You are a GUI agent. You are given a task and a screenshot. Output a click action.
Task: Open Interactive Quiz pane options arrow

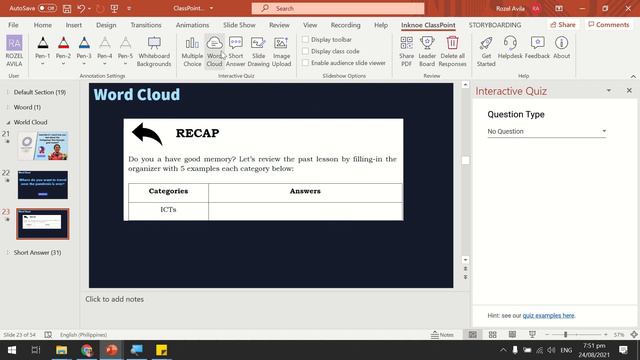[x=609, y=90]
